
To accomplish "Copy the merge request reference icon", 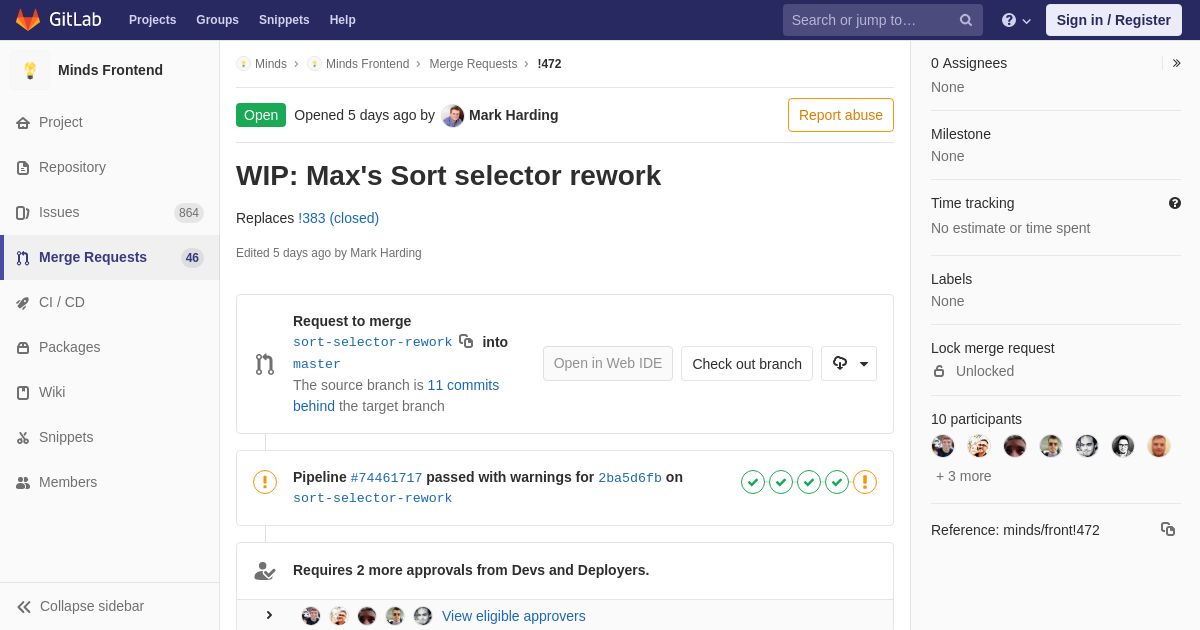I will coord(1168,529).
